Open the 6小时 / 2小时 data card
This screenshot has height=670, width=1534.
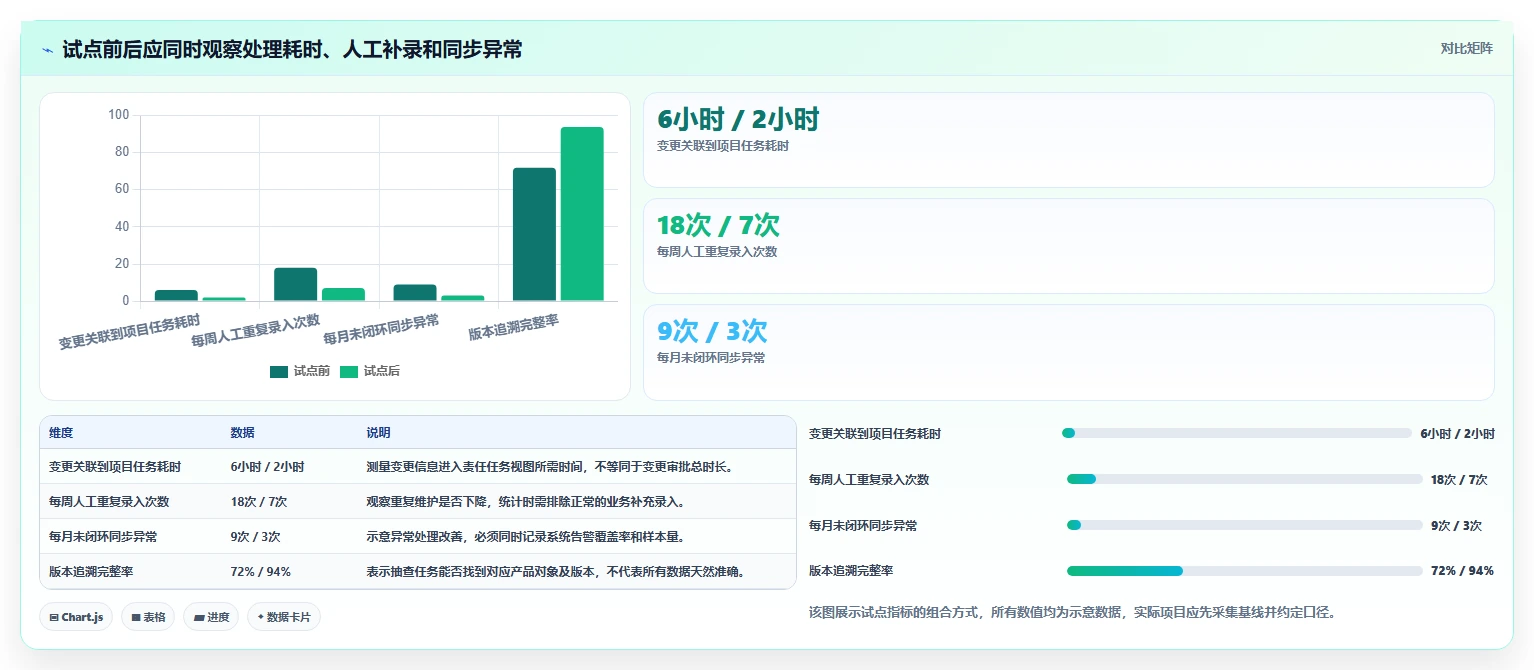click(x=1068, y=140)
